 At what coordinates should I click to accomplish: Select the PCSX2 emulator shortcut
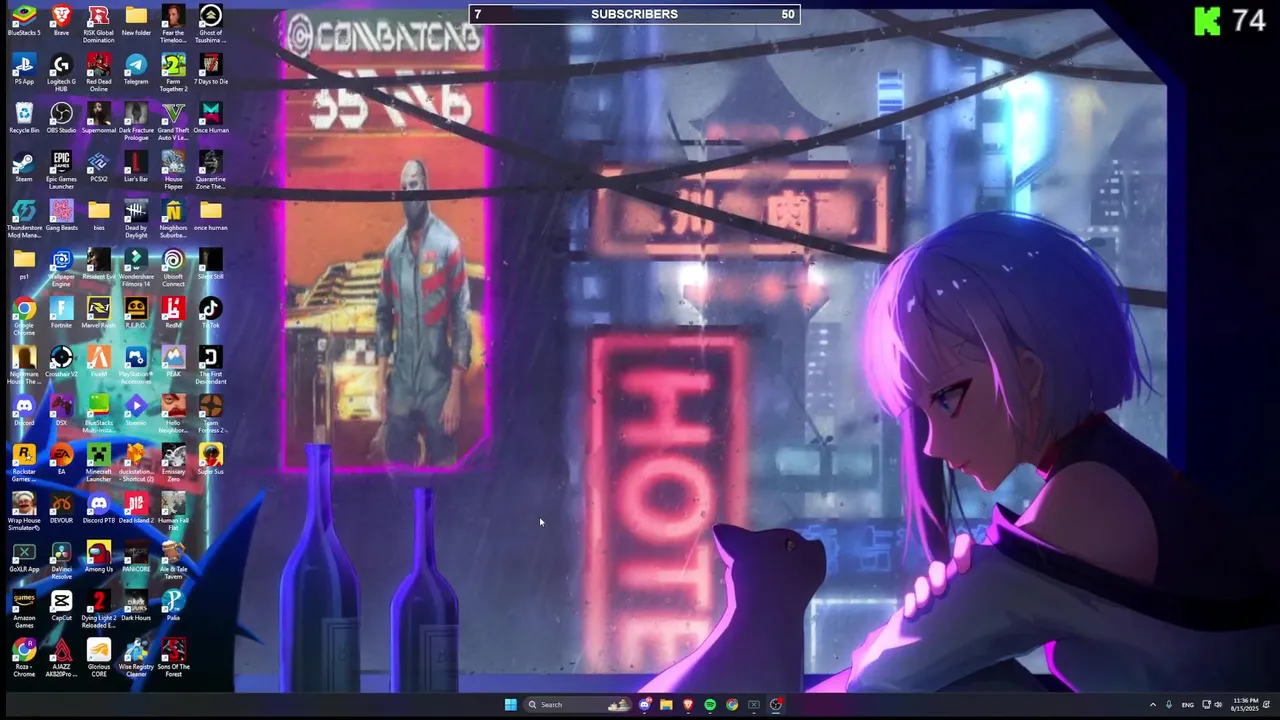(x=98, y=167)
